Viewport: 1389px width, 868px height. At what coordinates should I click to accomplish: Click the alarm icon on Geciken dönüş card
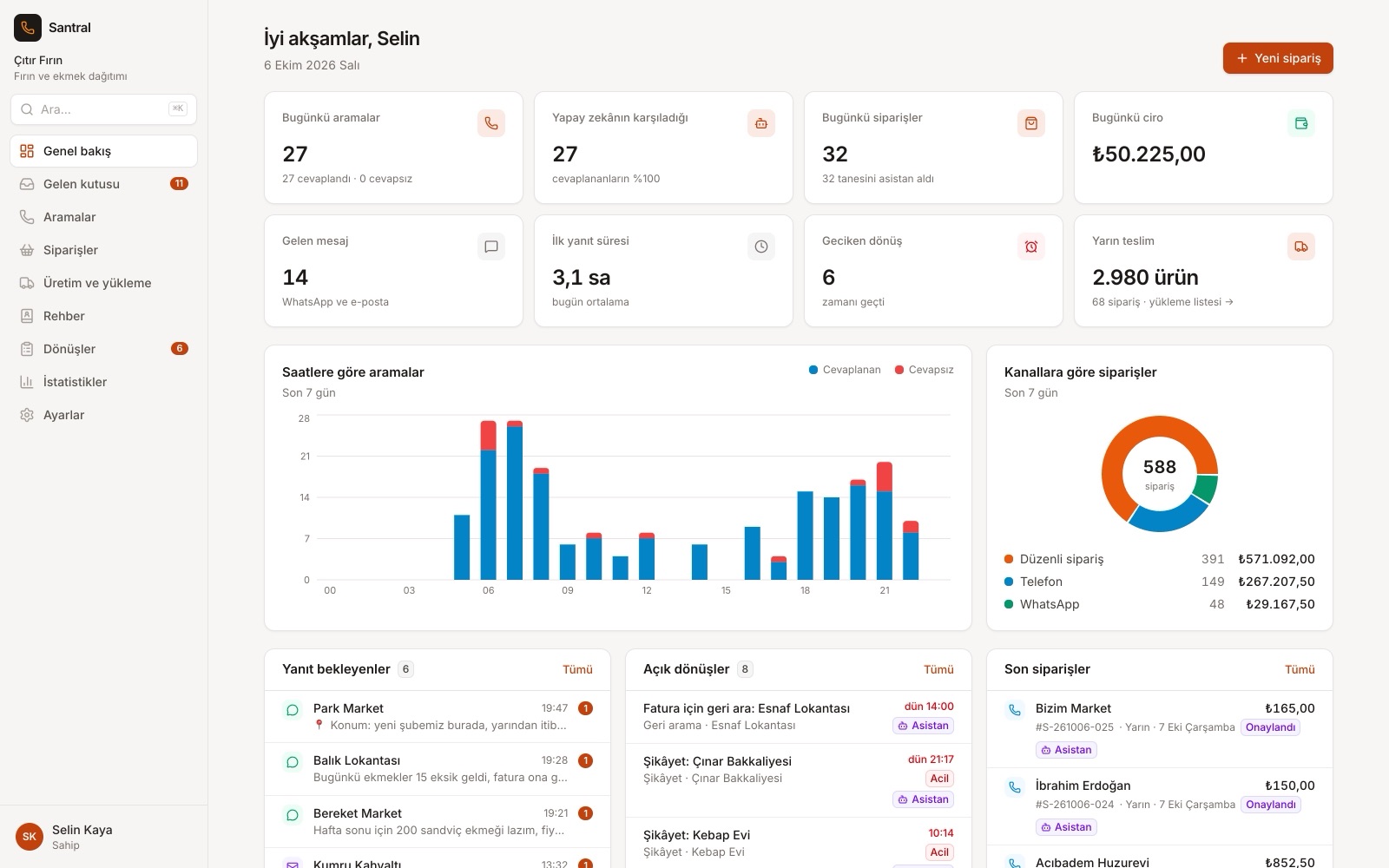1031,247
